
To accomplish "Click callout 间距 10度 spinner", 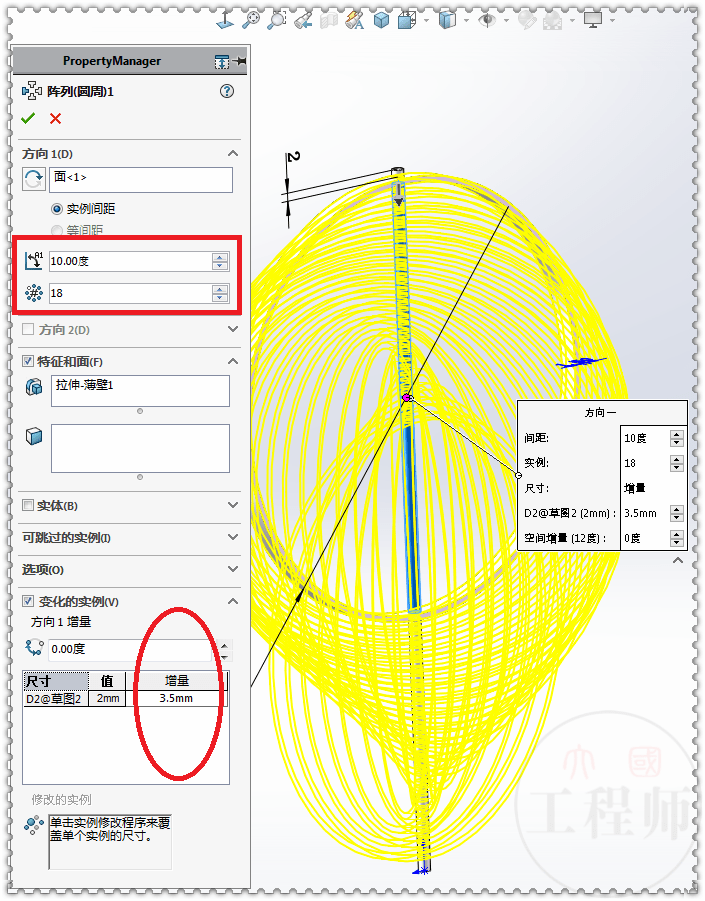I will (x=677, y=438).
